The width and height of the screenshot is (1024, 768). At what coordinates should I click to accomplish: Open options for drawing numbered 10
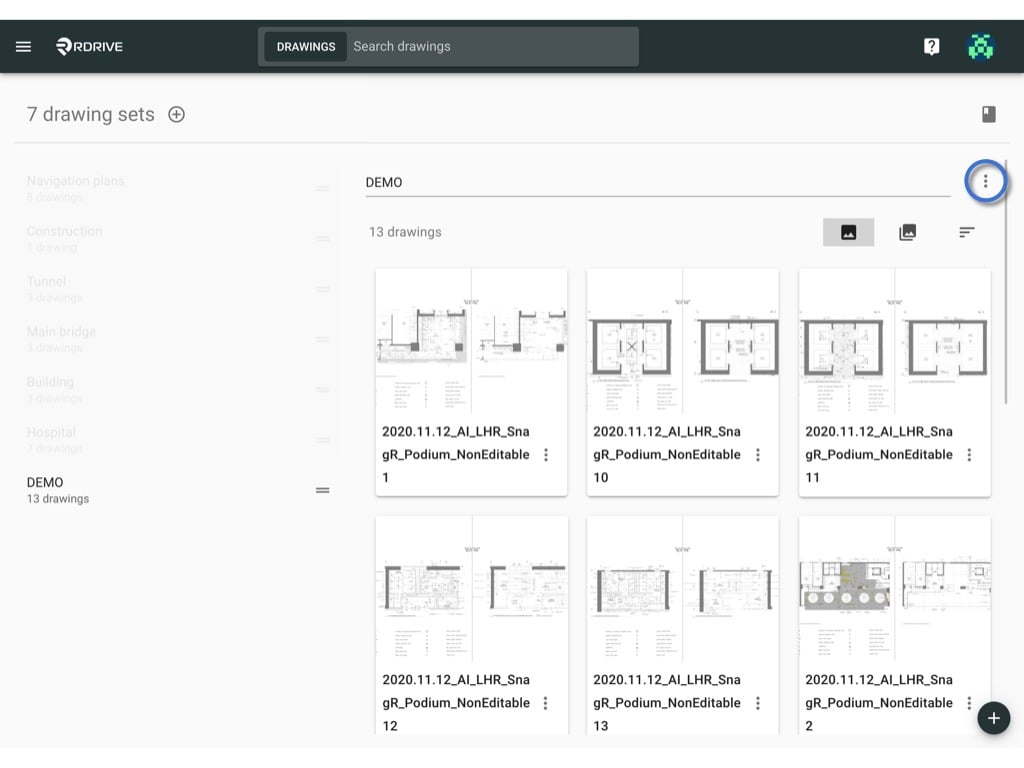(x=758, y=455)
